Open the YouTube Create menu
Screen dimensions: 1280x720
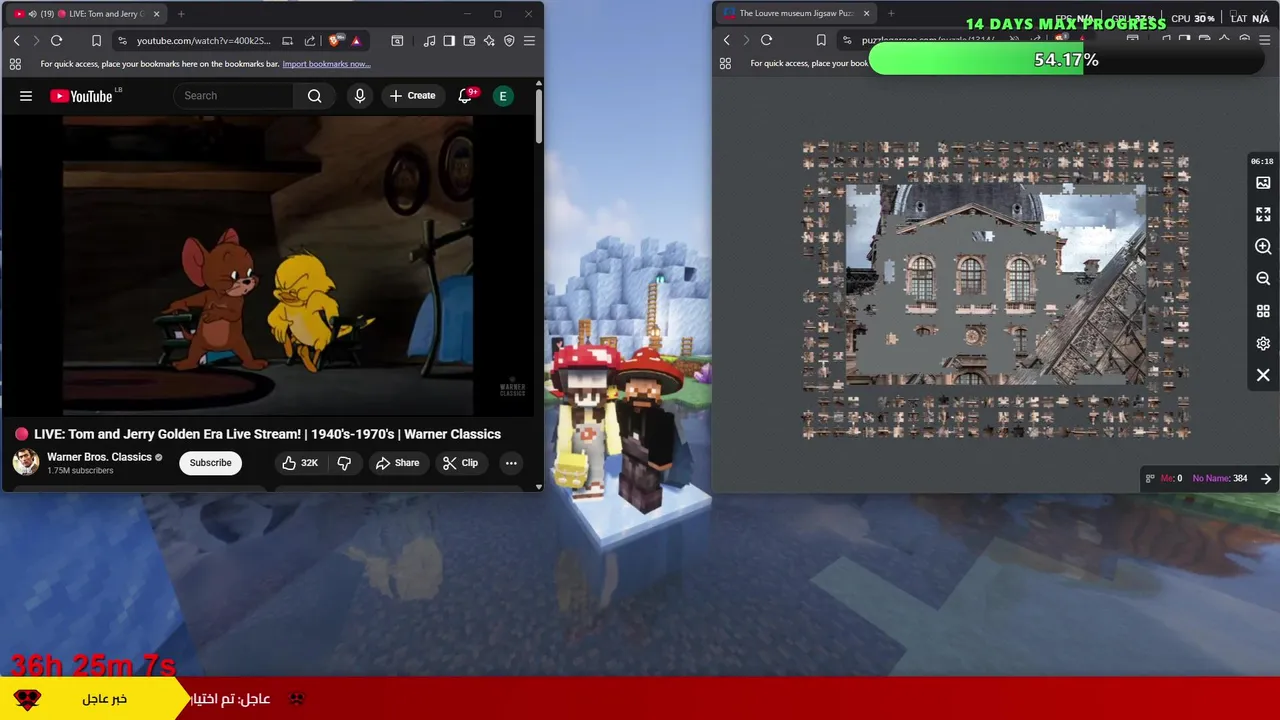point(412,96)
